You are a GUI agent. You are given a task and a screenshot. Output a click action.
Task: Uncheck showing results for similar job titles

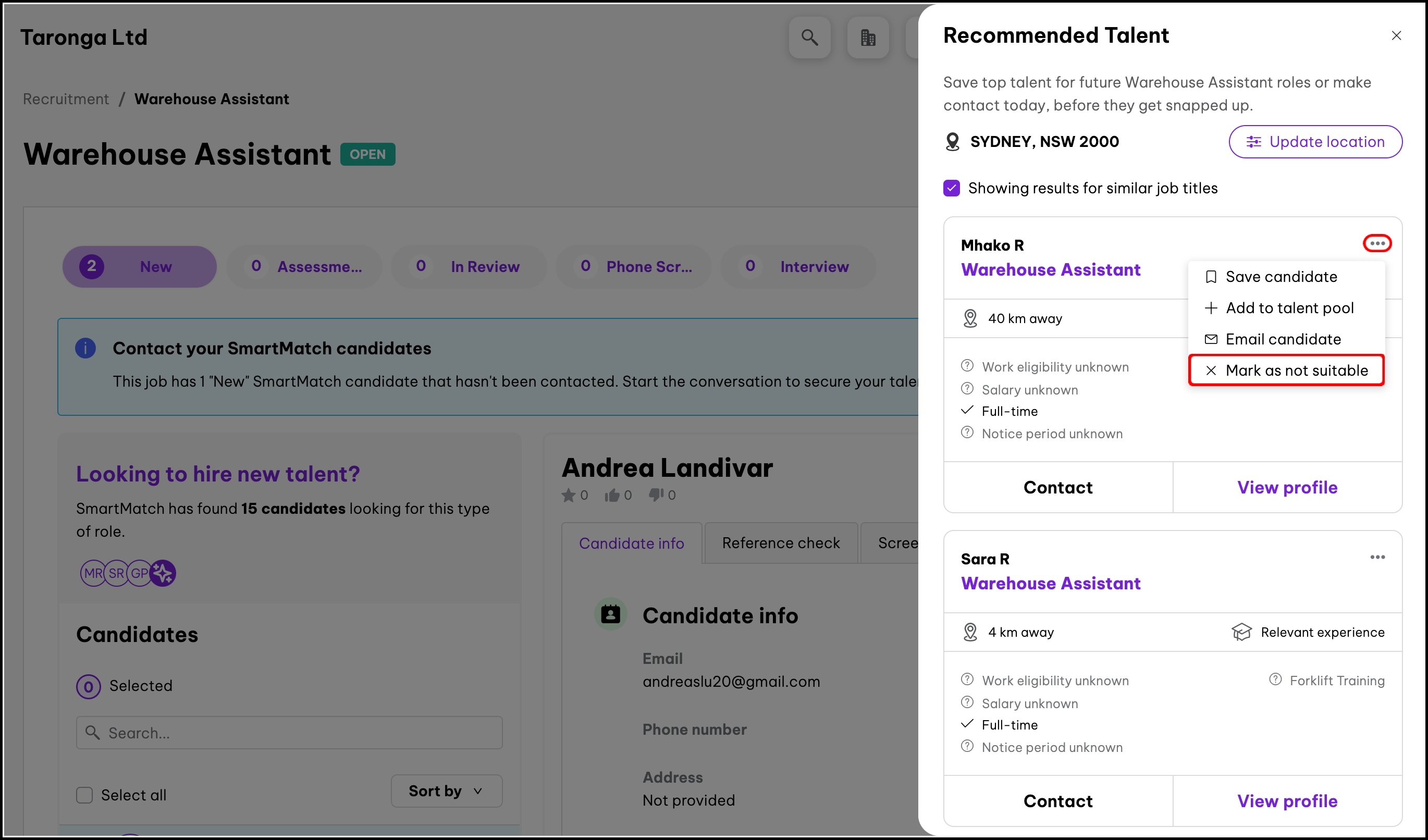coord(952,188)
